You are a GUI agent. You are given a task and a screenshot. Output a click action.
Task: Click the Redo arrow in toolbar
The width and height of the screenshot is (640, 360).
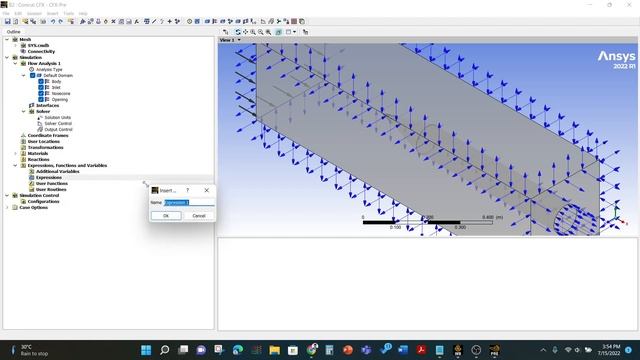coord(60,21)
